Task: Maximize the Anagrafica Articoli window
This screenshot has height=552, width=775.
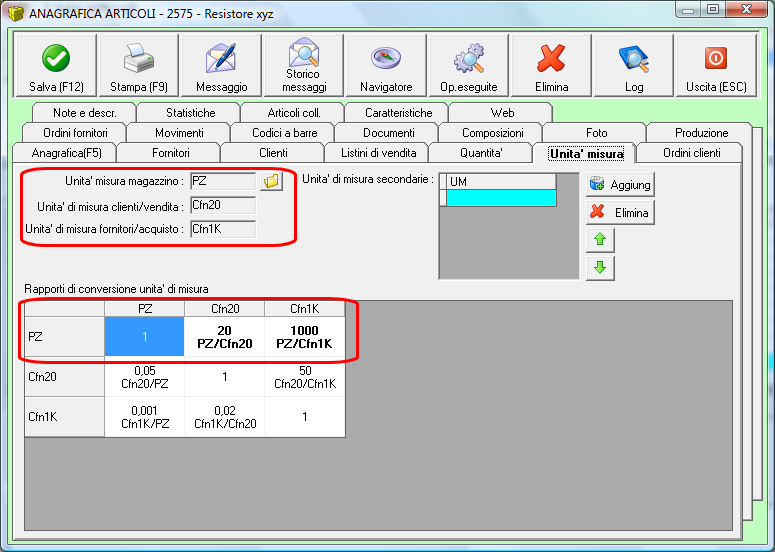Action: pos(713,9)
